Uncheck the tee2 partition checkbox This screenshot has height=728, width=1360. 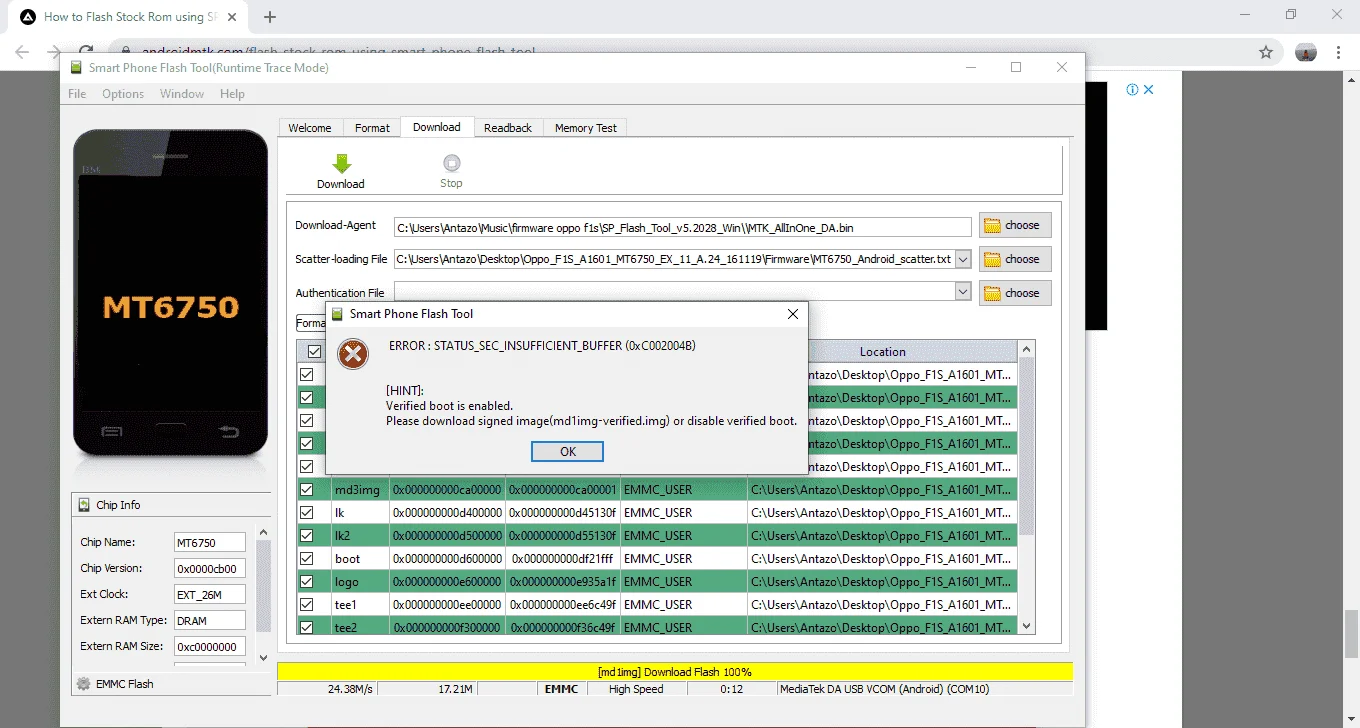[307, 628]
